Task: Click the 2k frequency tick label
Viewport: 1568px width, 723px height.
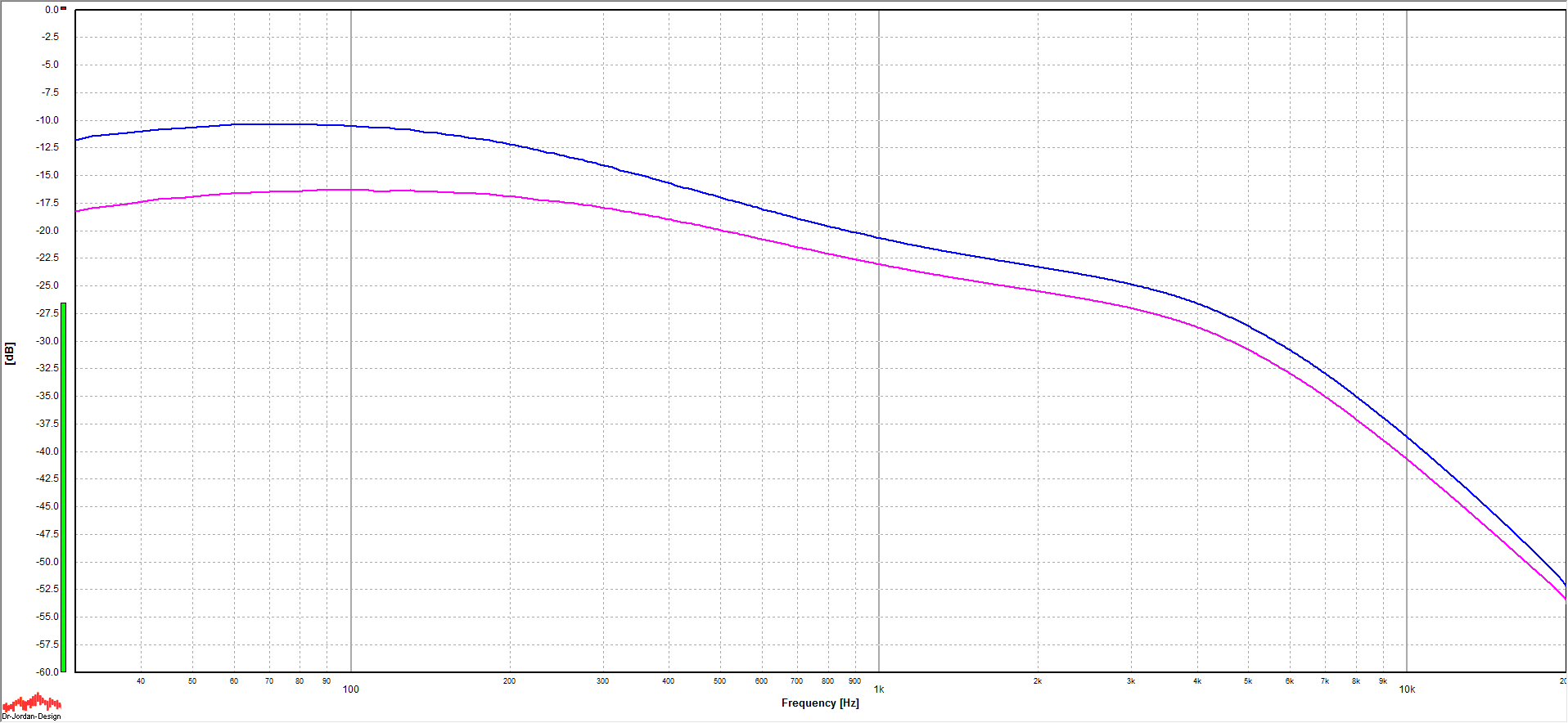Action: (x=1038, y=681)
